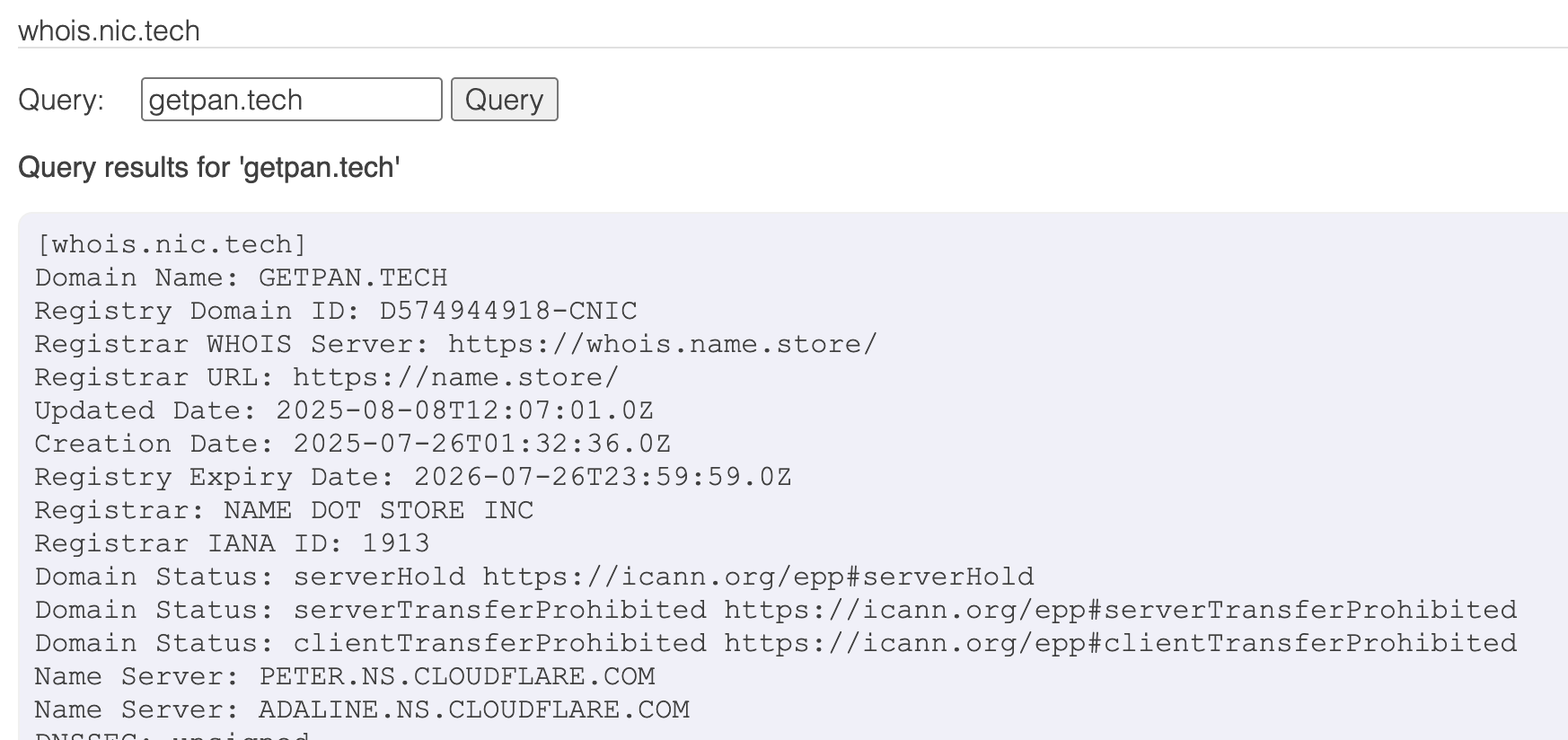
Task: Focus the query input containing getpan.tech
Action: [x=291, y=99]
